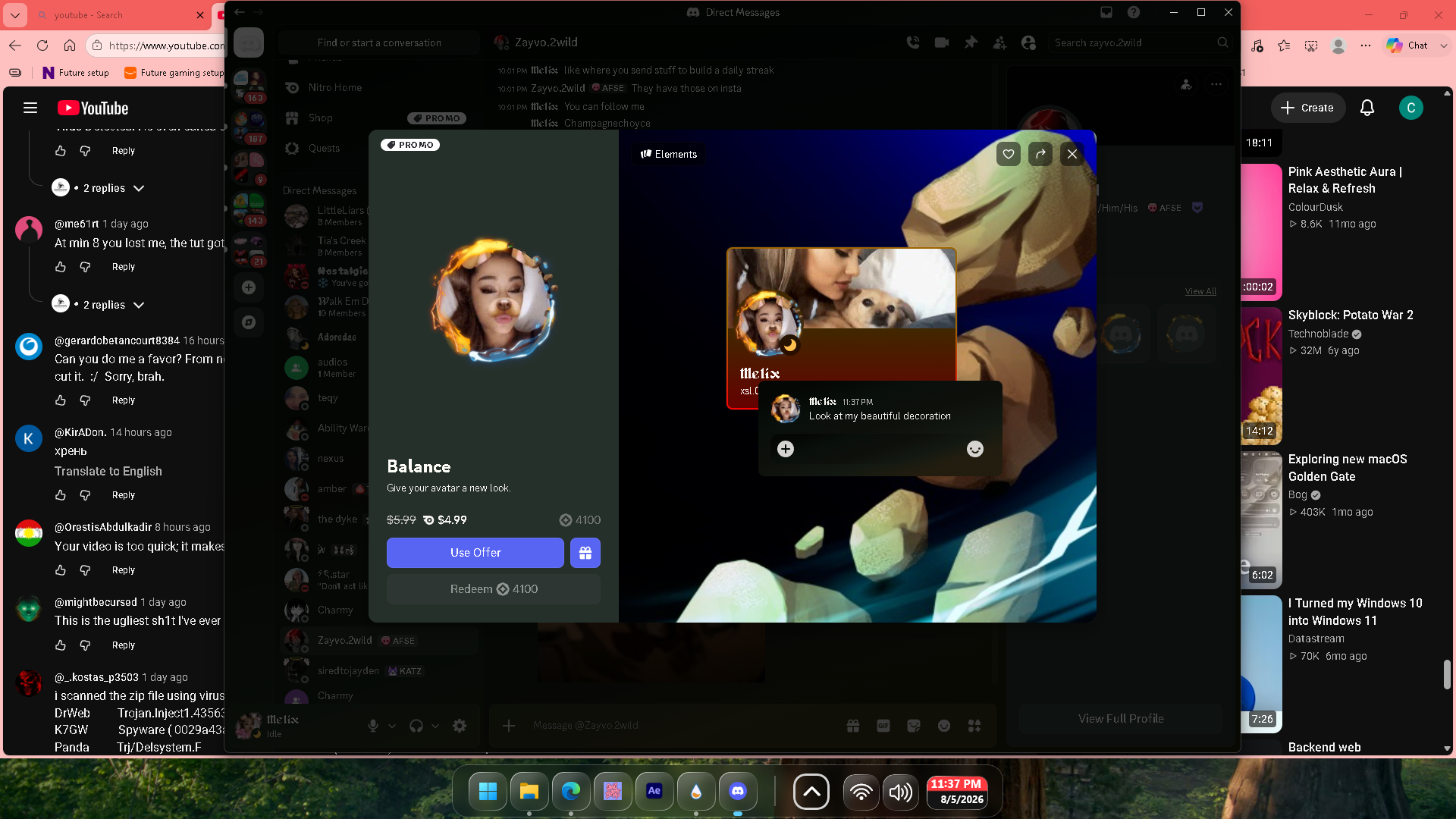Screen dimensions: 1456x819
Task: Click the plus icon in preview chat
Action: point(786,449)
